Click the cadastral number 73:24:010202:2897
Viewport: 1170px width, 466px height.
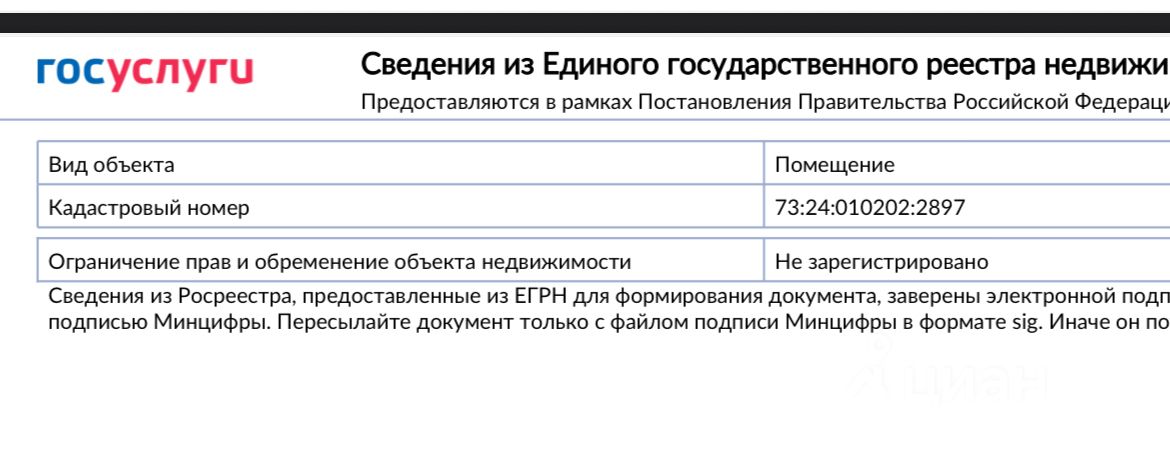[x=870, y=208]
